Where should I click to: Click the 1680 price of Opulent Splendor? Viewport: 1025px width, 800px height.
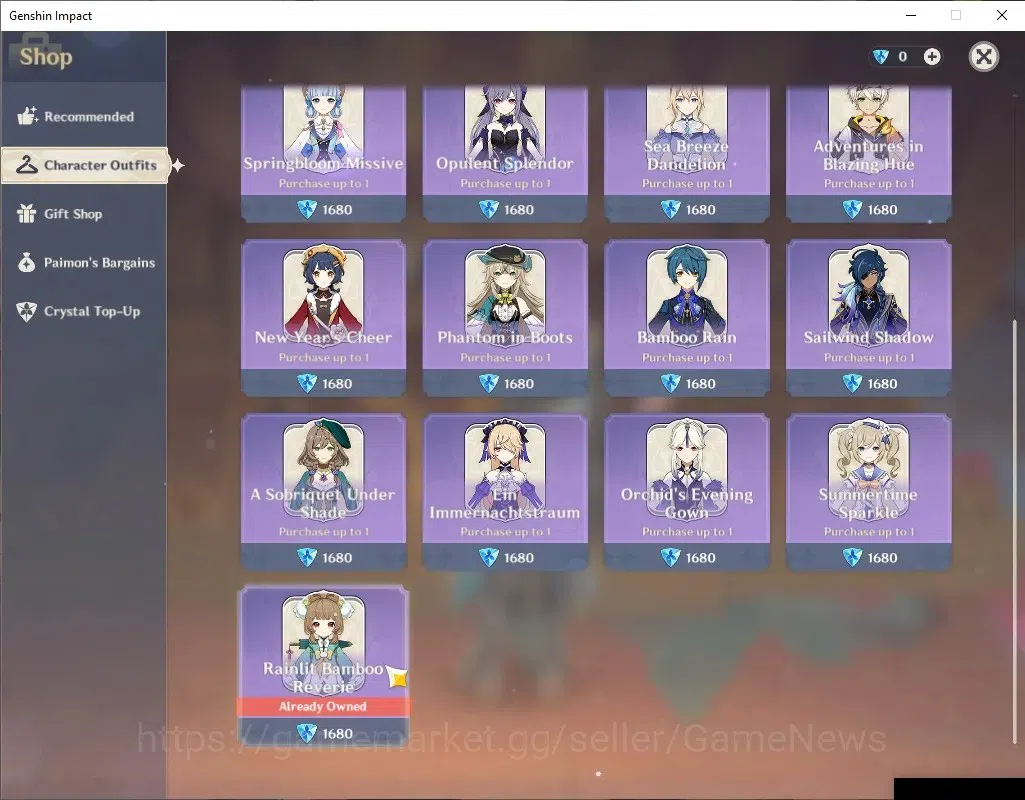519,210
